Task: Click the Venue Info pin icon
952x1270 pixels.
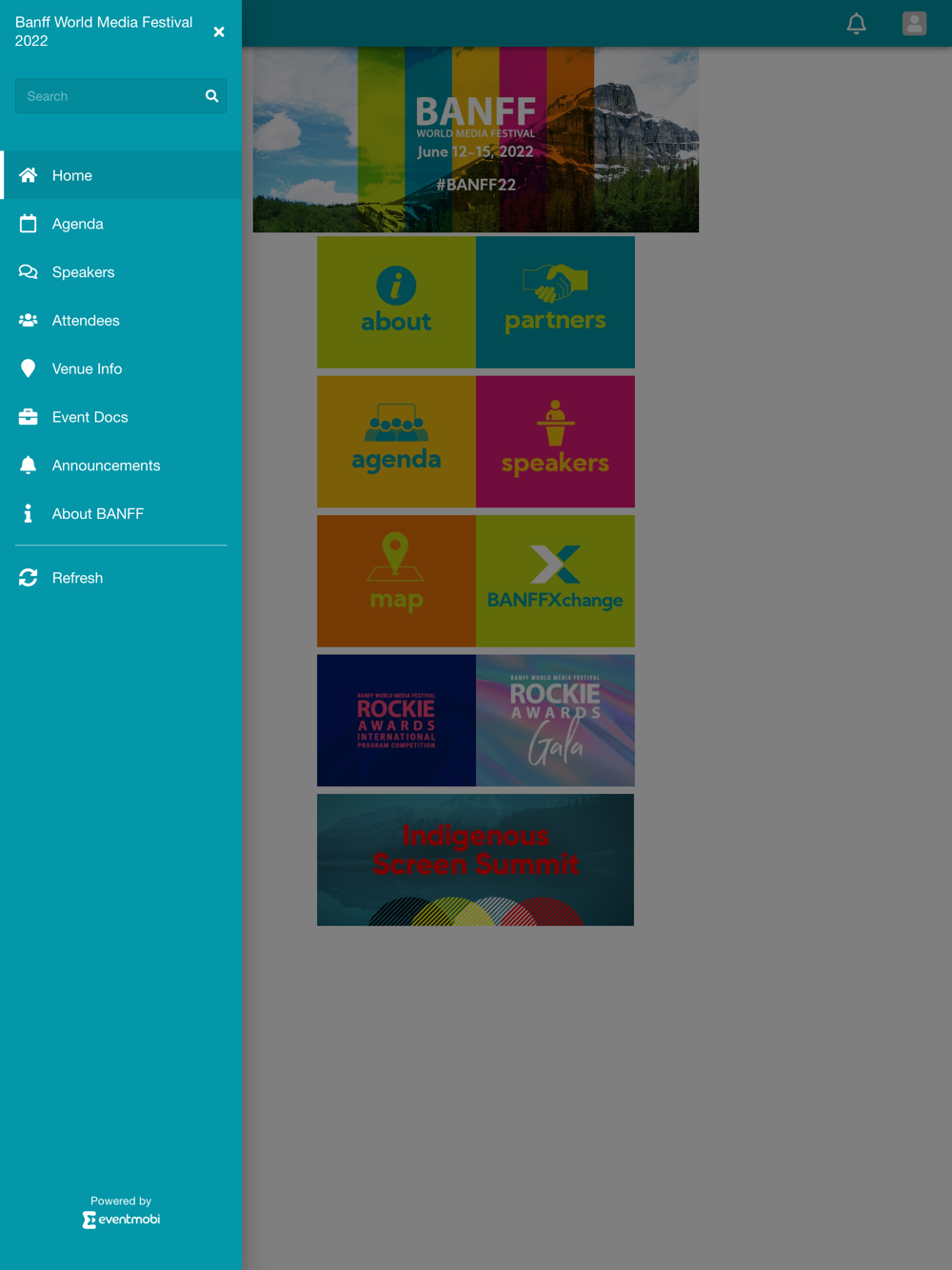Action: click(x=29, y=368)
